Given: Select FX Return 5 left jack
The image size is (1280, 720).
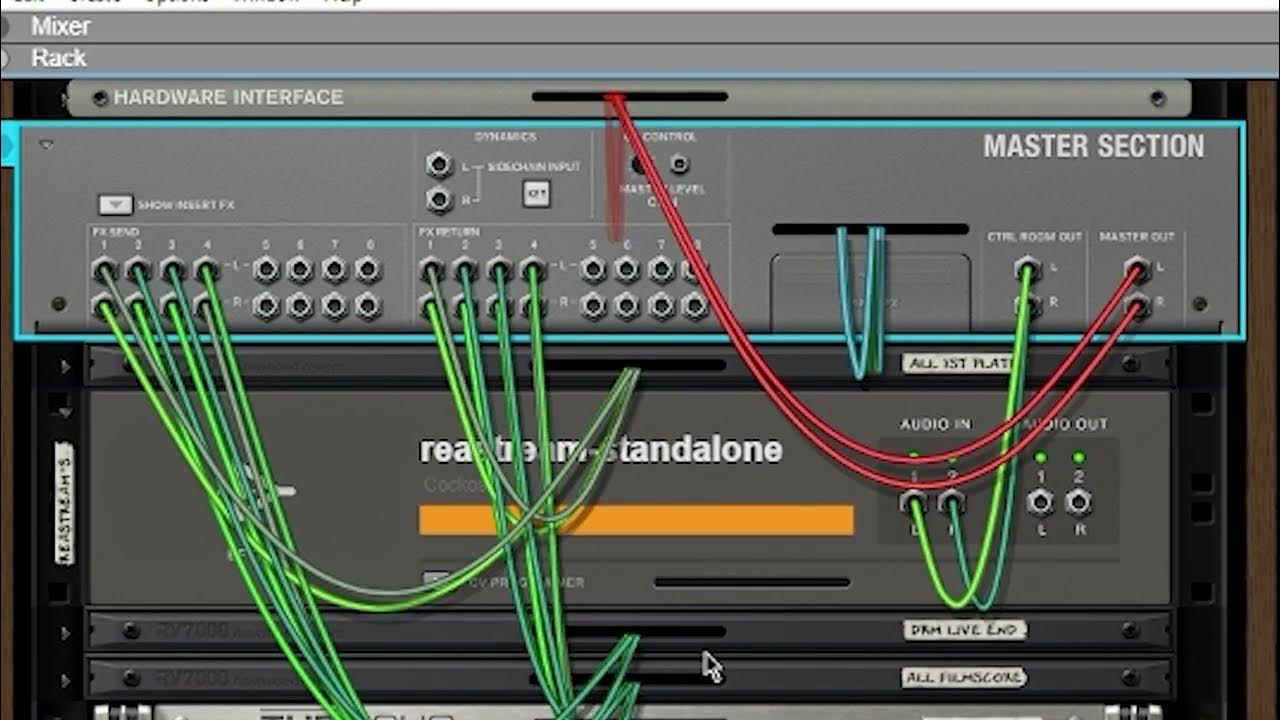Looking at the screenshot, I should pos(593,270).
